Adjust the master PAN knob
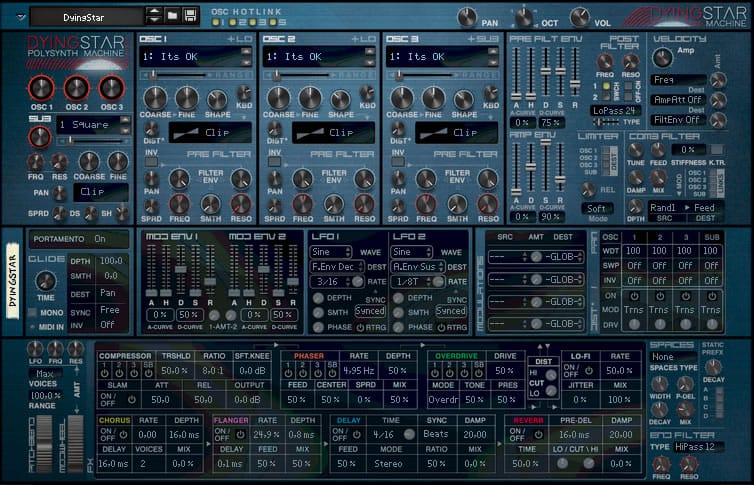 coord(466,17)
